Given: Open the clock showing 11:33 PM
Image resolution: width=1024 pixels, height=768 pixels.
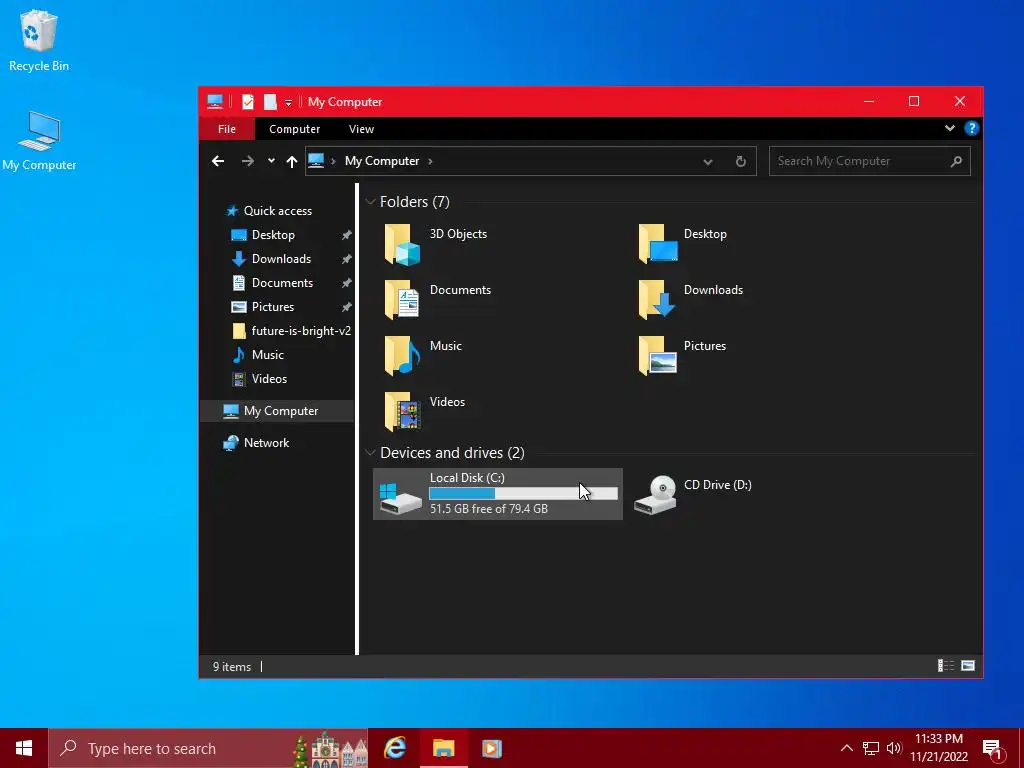Looking at the screenshot, I should (x=938, y=748).
